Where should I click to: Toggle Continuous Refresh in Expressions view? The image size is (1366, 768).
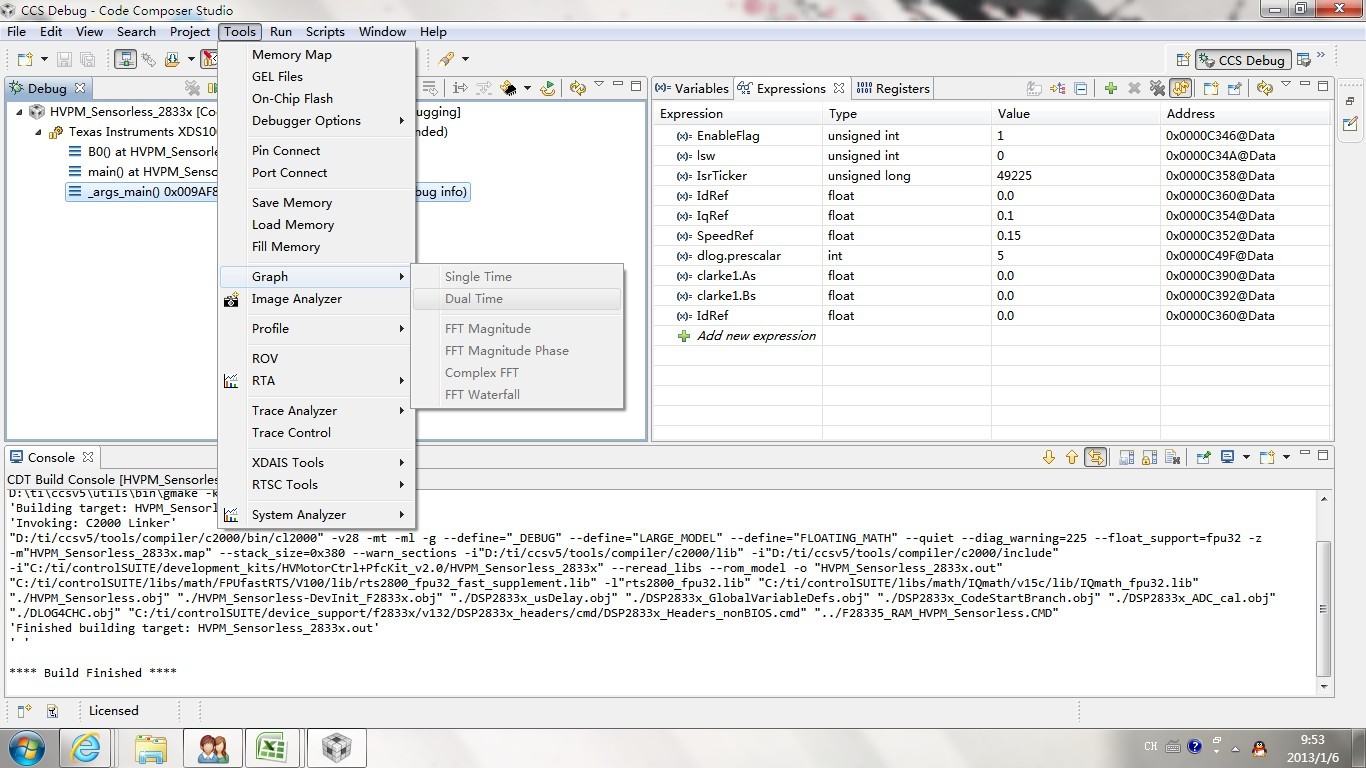coord(1181,88)
